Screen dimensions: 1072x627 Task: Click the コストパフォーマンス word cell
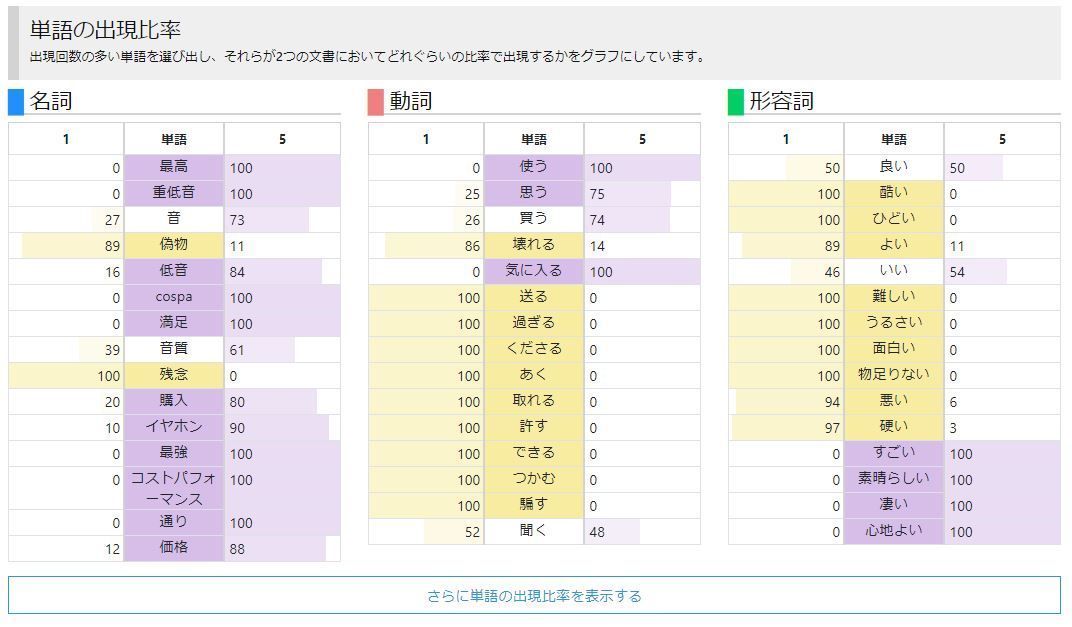click(x=174, y=488)
